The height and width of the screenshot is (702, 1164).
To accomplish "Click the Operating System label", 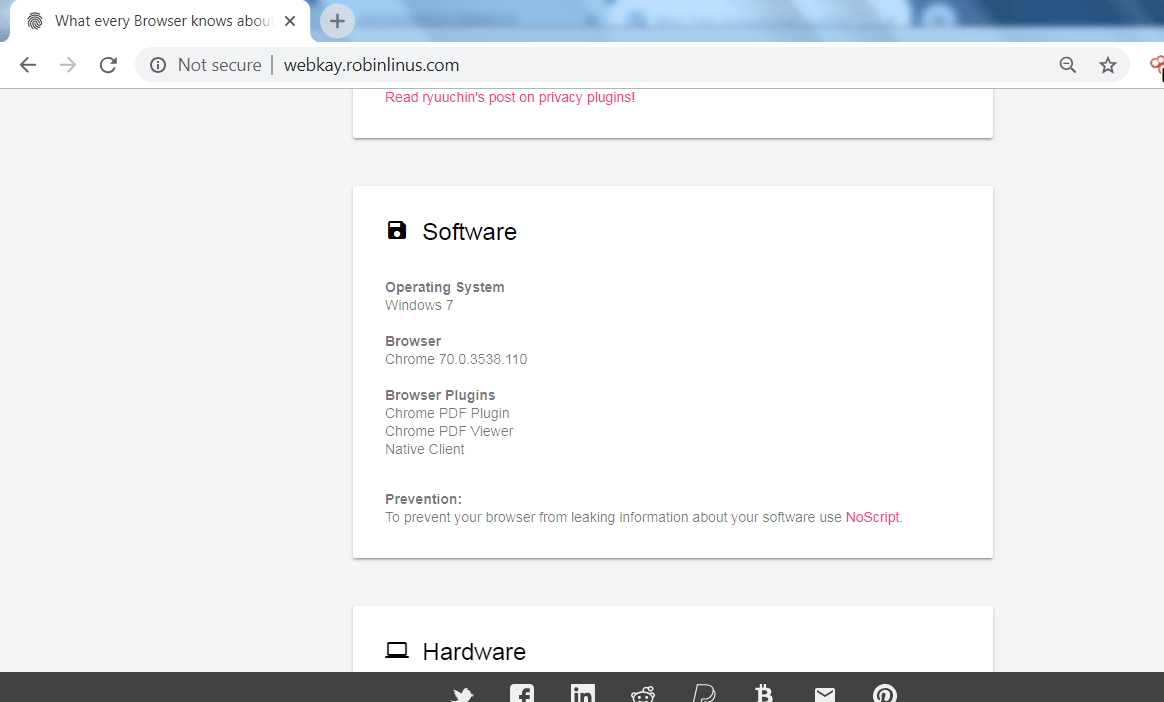I will 445,287.
